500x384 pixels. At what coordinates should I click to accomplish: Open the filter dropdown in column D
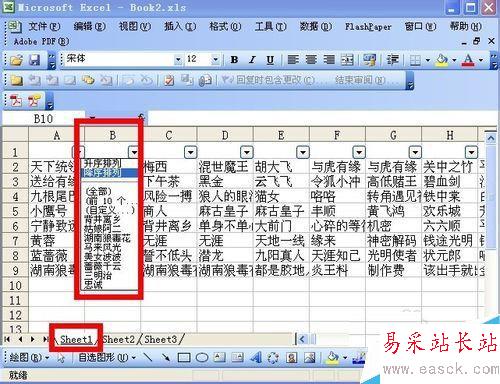[247, 152]
